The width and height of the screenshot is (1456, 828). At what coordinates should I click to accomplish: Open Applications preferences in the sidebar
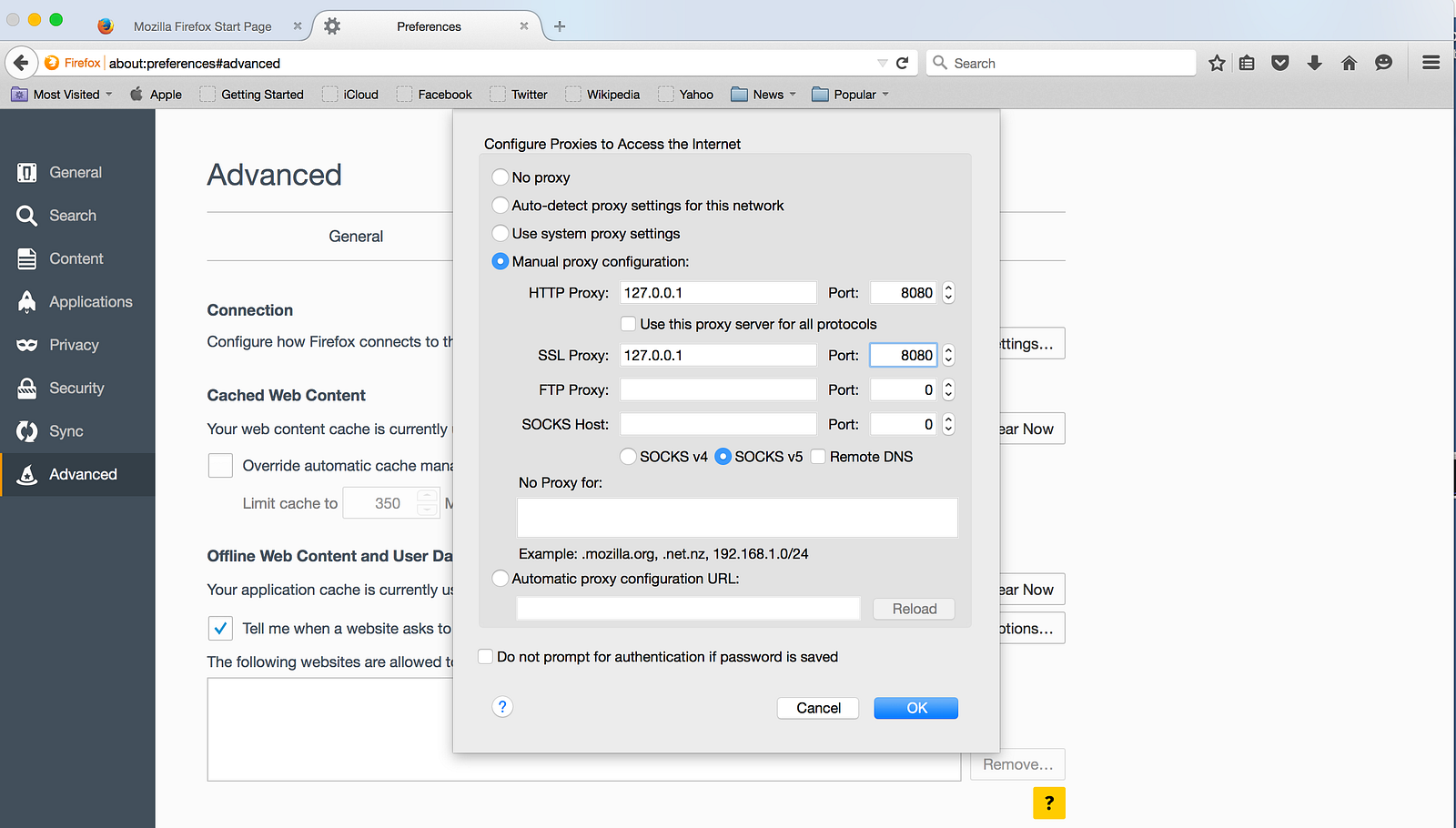click(x=77, y=302)
